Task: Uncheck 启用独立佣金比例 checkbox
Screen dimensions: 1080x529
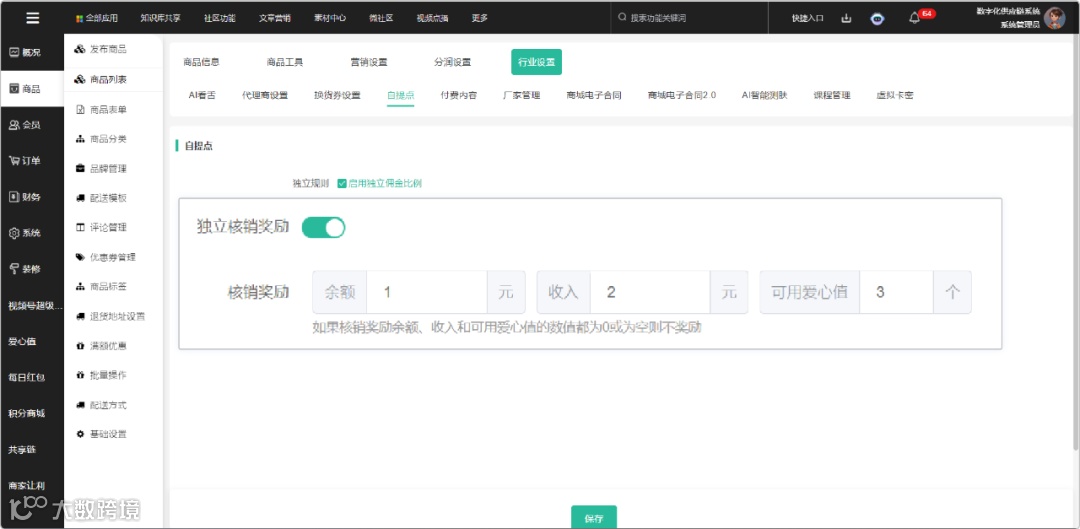Action: (x=342, y=183)
